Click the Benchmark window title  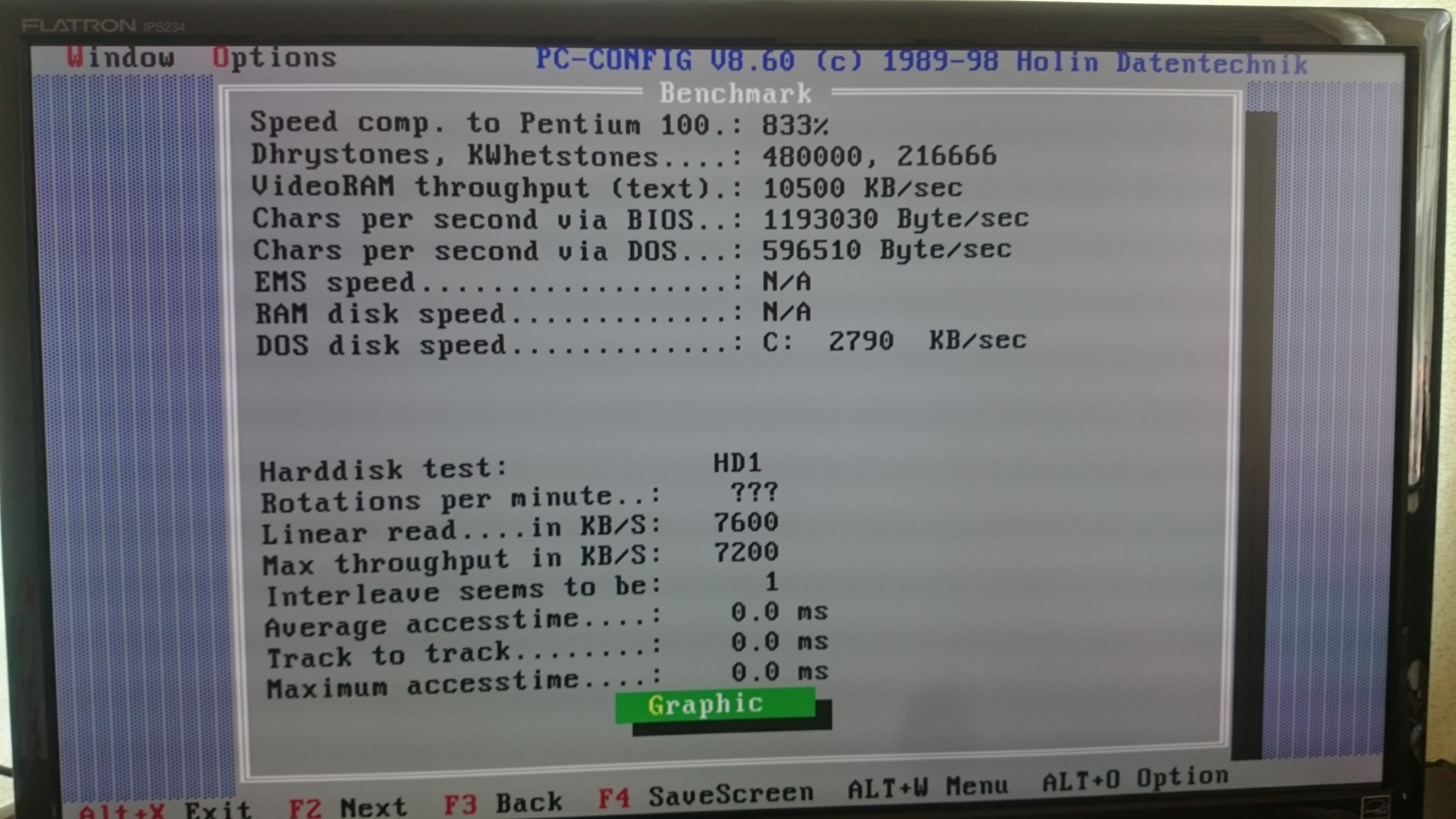point(735,93)
